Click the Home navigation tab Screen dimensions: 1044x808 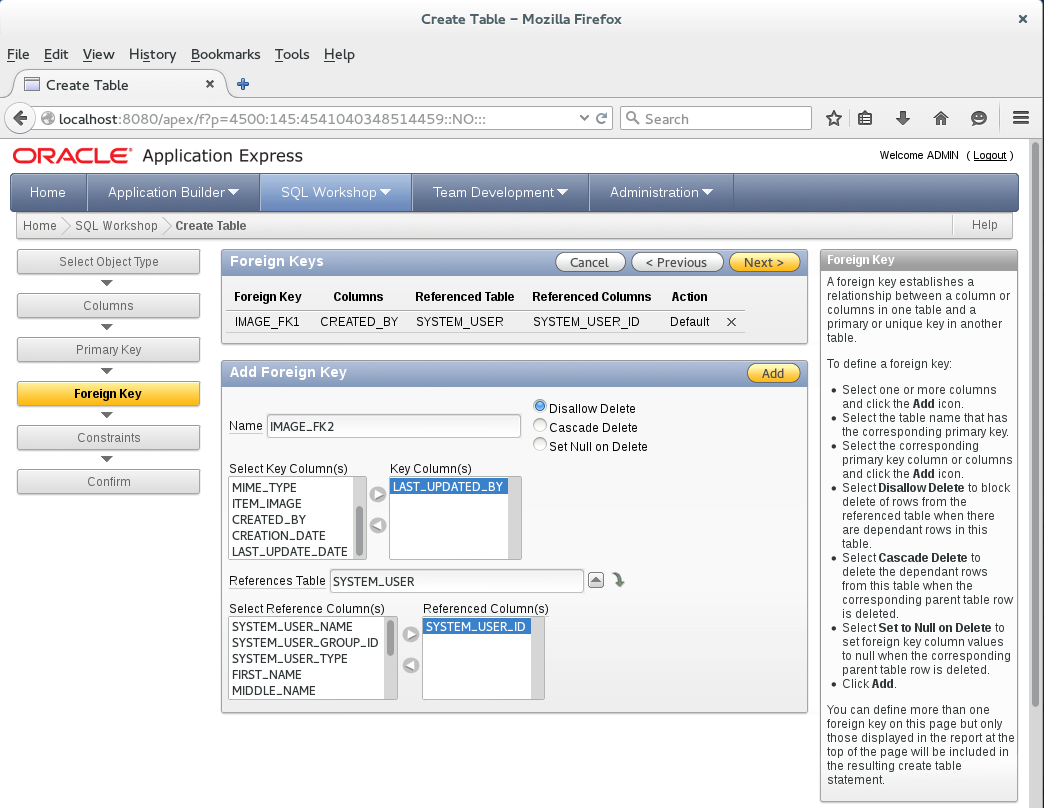click(x=48, y=192)
